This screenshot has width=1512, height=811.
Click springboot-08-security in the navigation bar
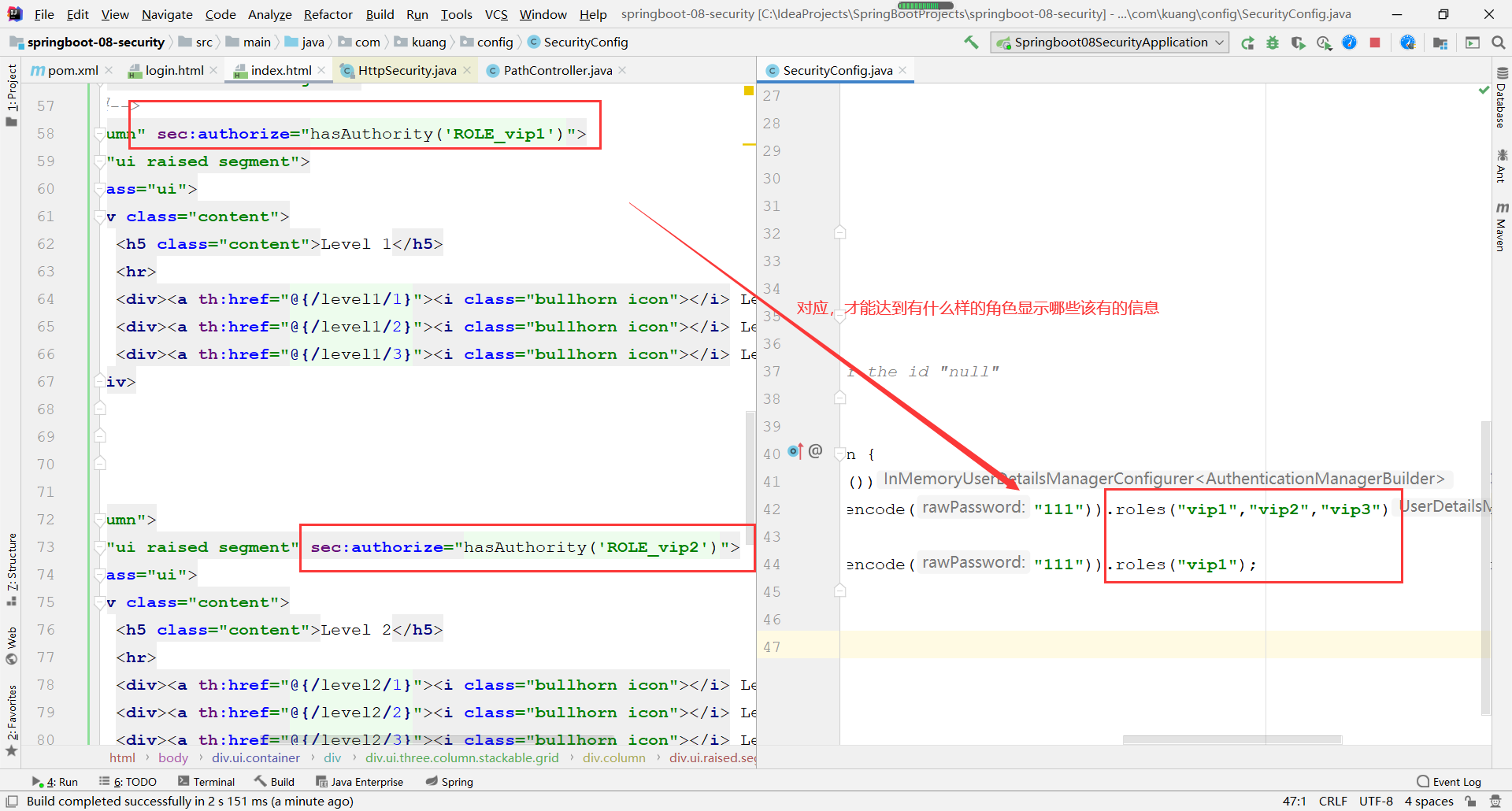87,43
